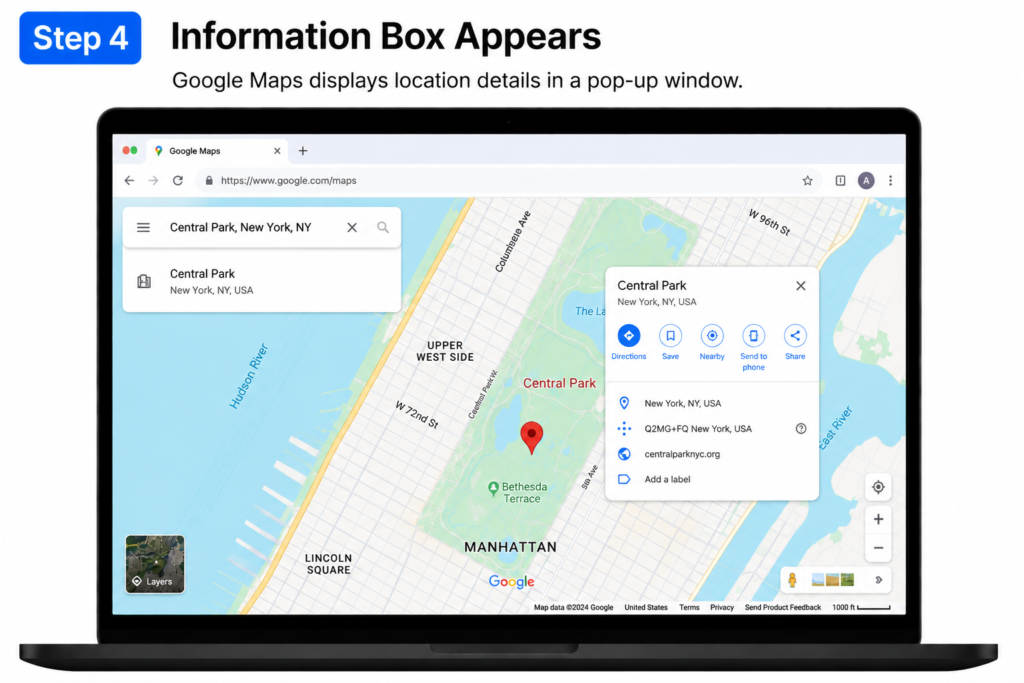Clear the search text with X icon
1024x683 pixels.
coord(352,227)
